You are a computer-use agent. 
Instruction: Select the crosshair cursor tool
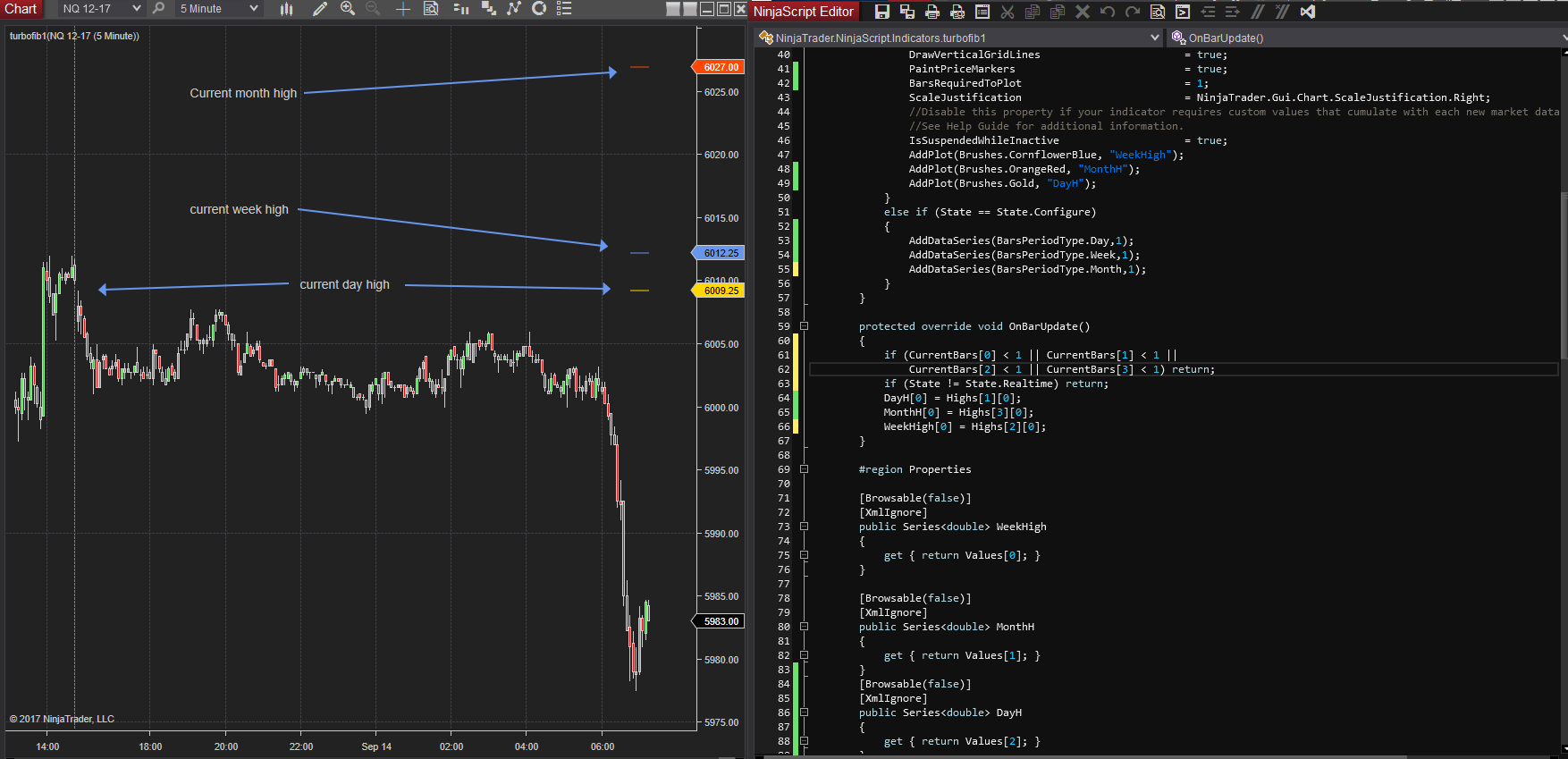pyautogui.click(x=403, y=9)
